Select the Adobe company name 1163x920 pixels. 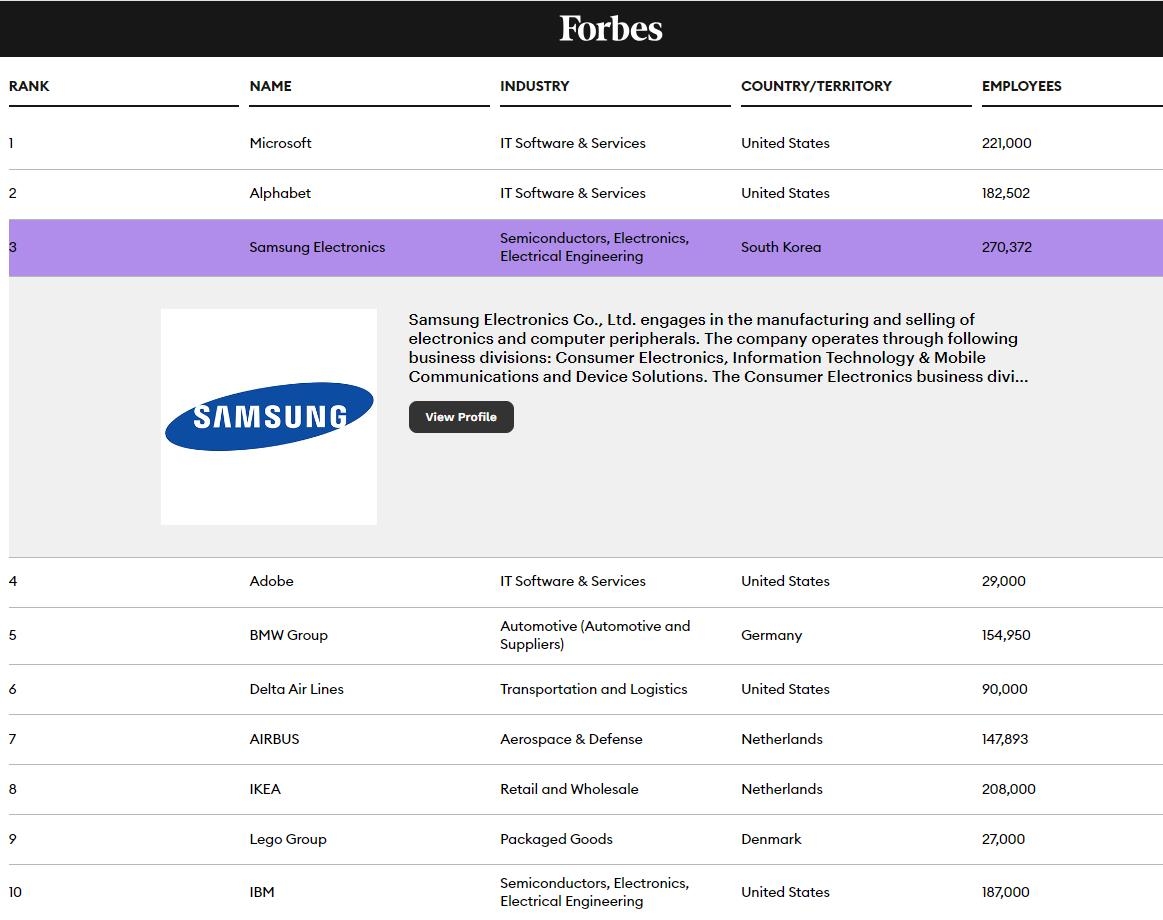point(271,581)
